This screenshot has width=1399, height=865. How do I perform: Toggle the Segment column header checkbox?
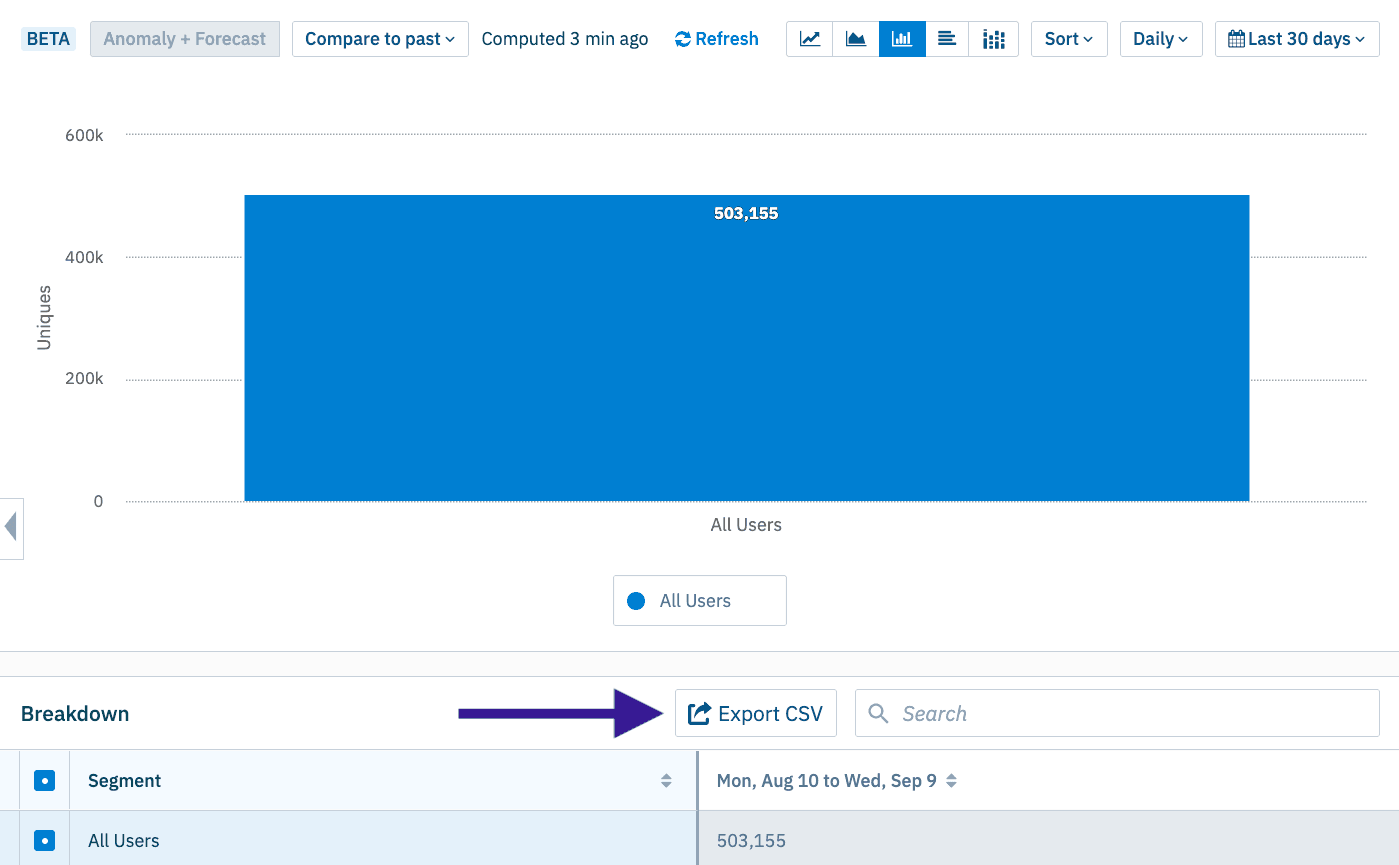coord(43,780)
